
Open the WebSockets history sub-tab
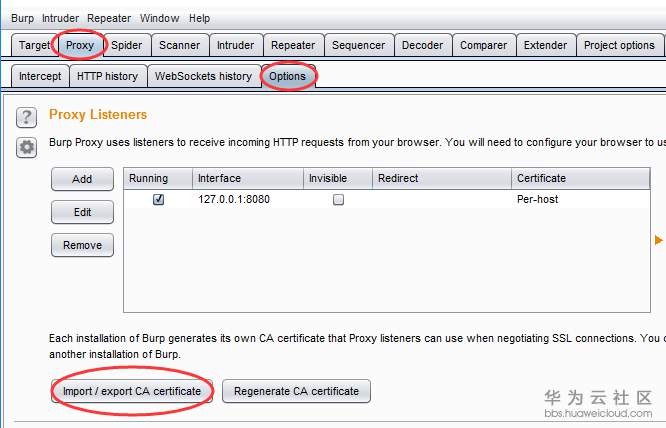203,76
